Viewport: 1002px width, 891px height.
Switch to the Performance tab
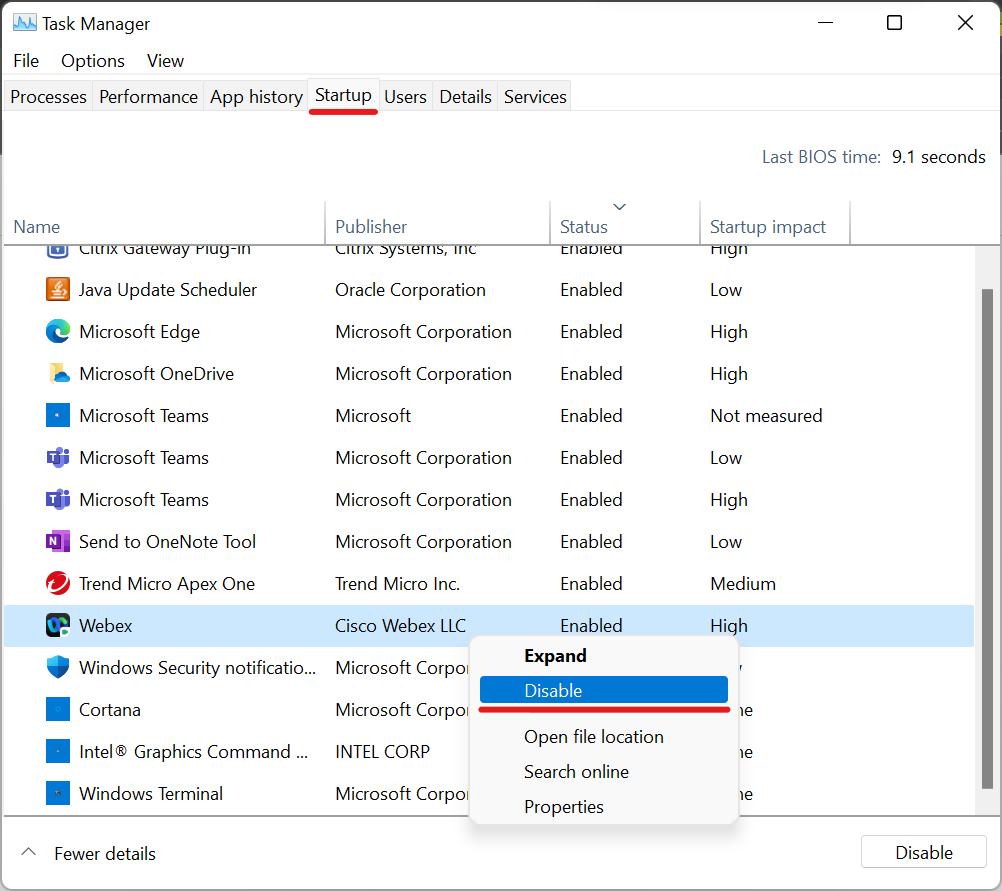coord(148,97)
